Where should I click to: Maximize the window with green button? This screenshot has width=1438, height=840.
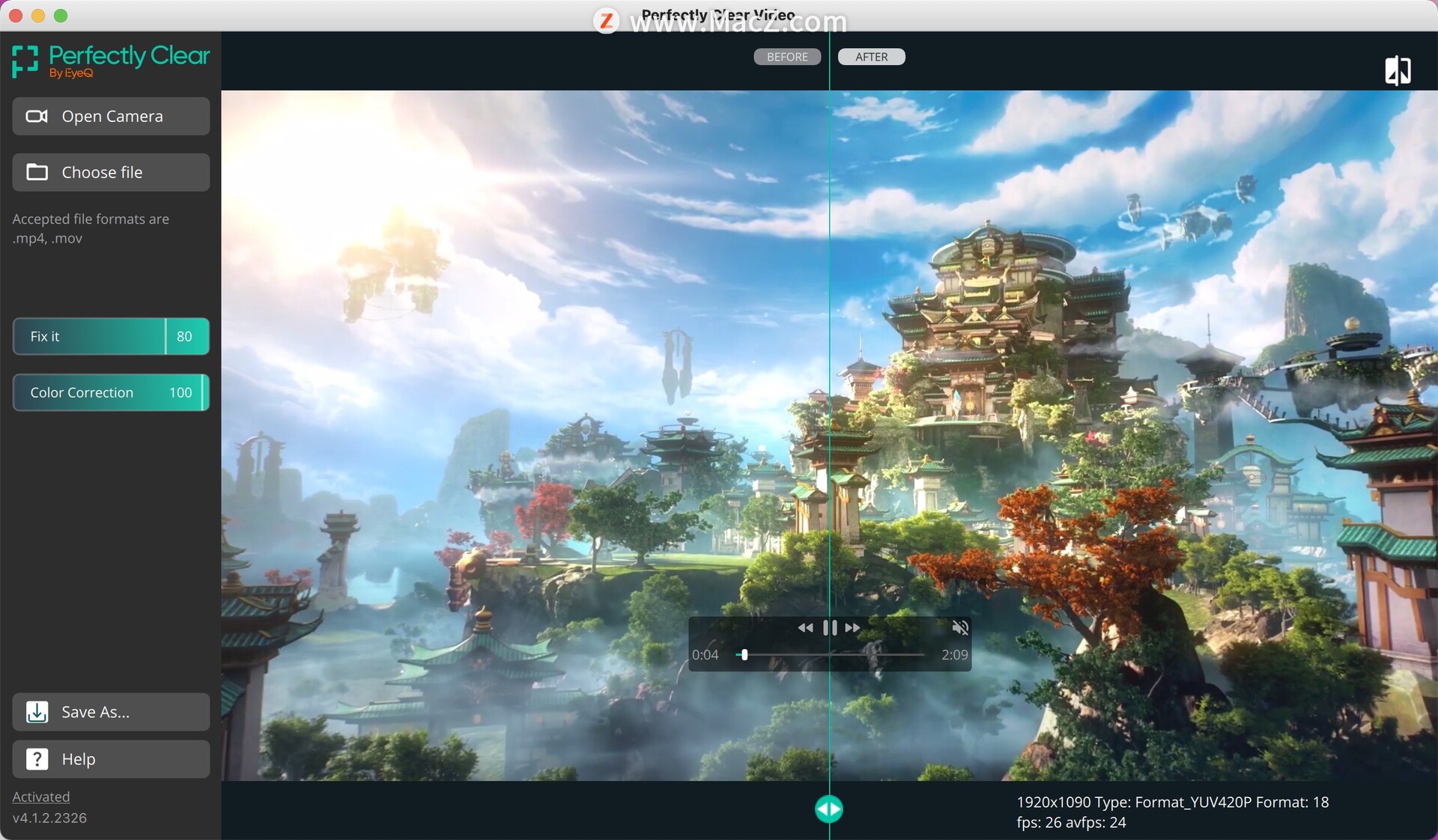click(x=61, y=16)
